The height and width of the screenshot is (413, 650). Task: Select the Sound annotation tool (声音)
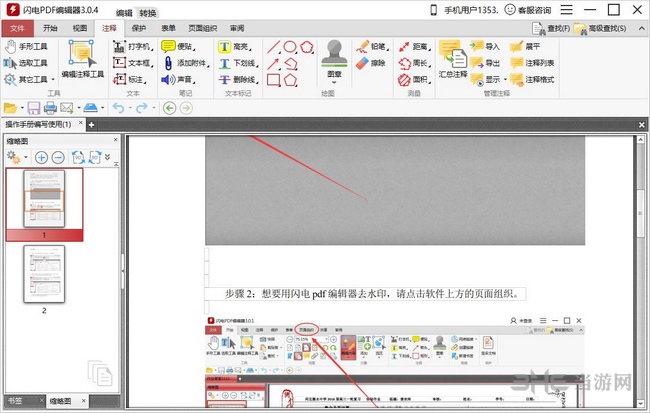(178, 79)
